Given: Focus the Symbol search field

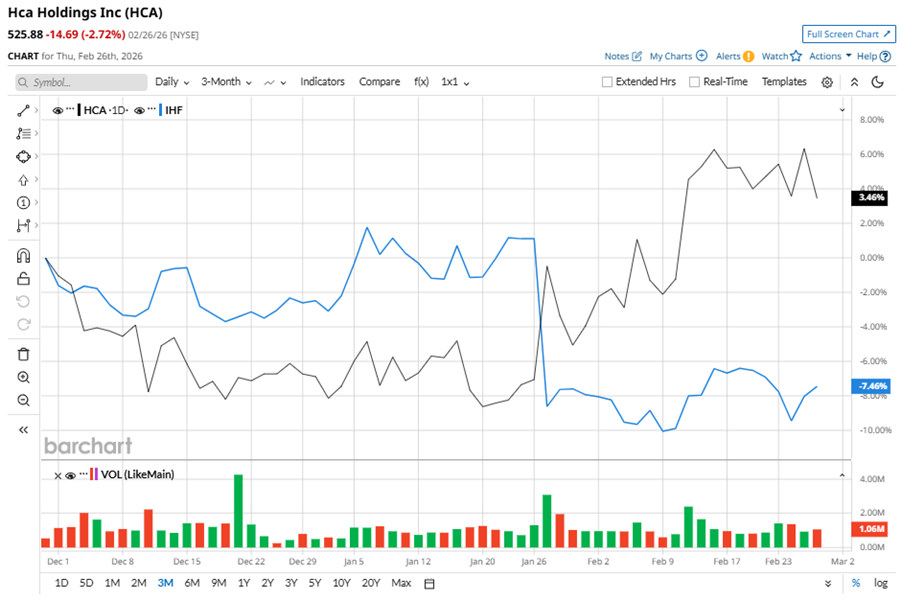Looking at the screenshot, I should (x=81, y=82).
